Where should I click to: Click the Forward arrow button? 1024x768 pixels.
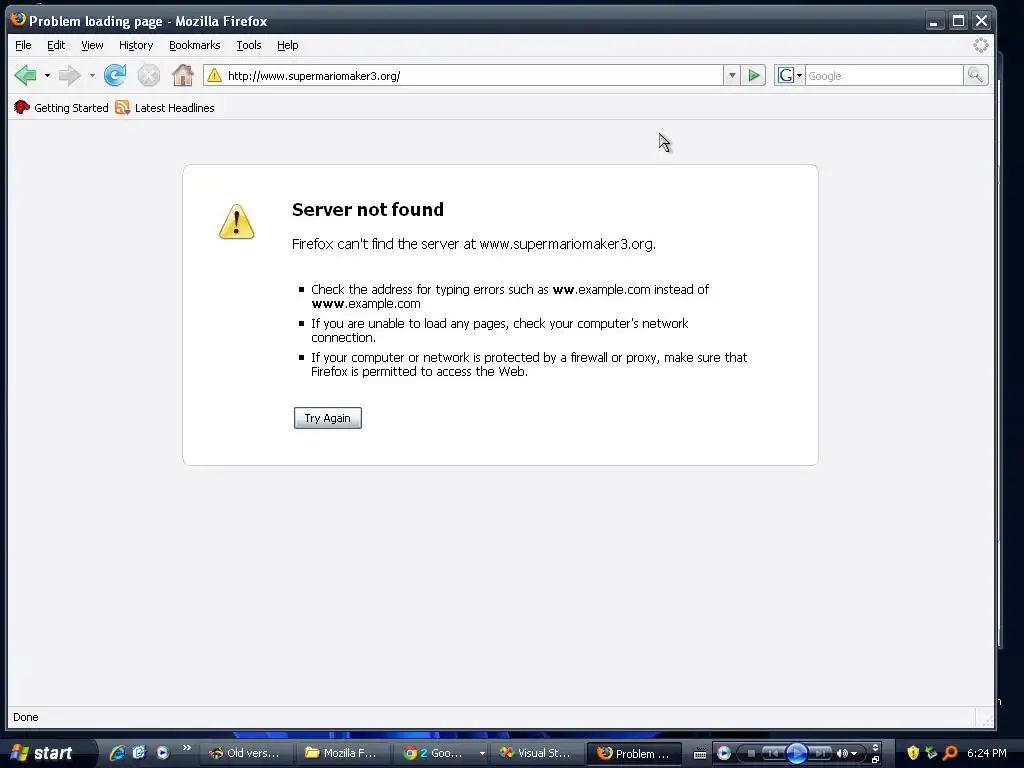[69, 76]
